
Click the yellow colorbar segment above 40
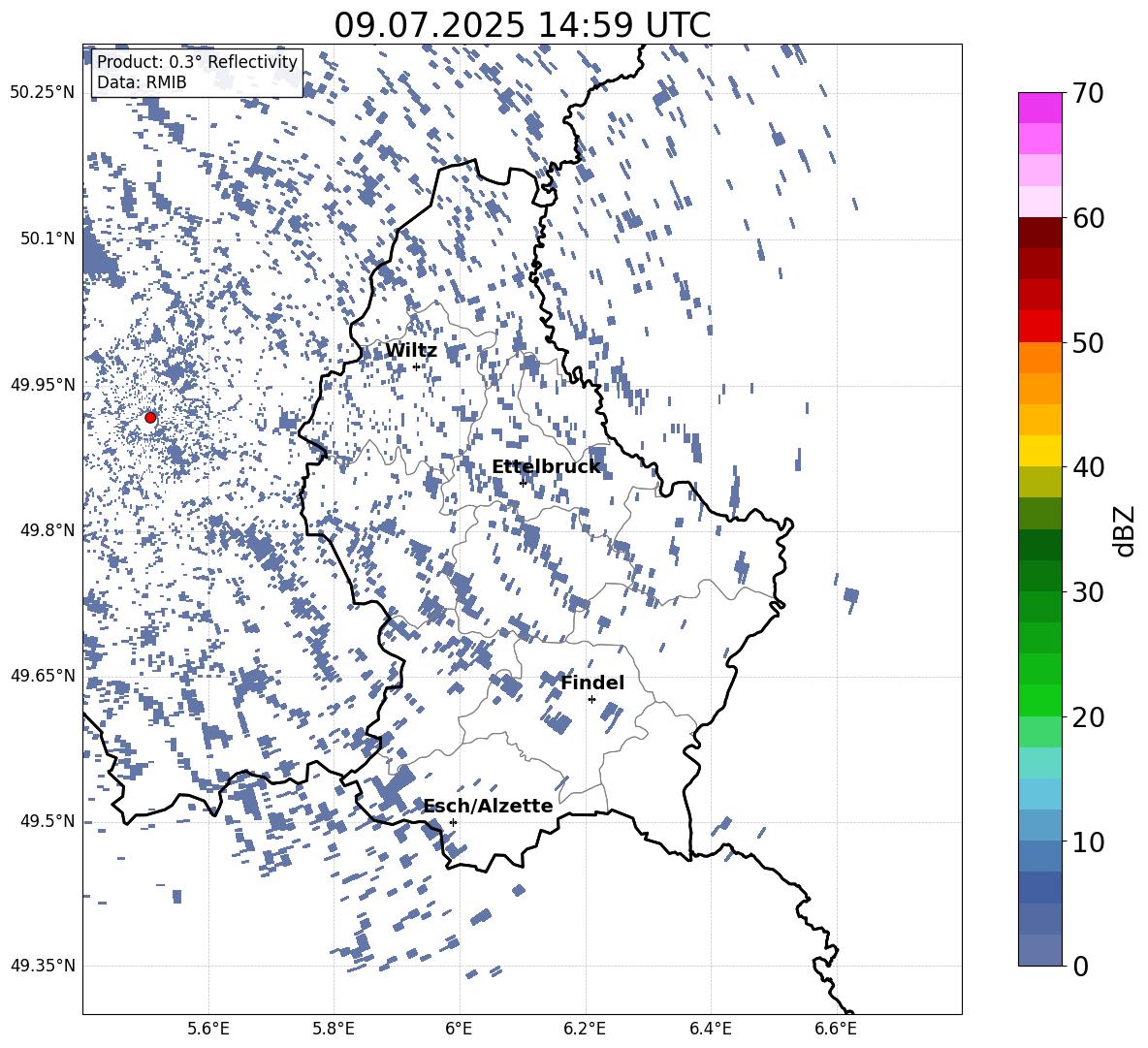coord(1039,451)
